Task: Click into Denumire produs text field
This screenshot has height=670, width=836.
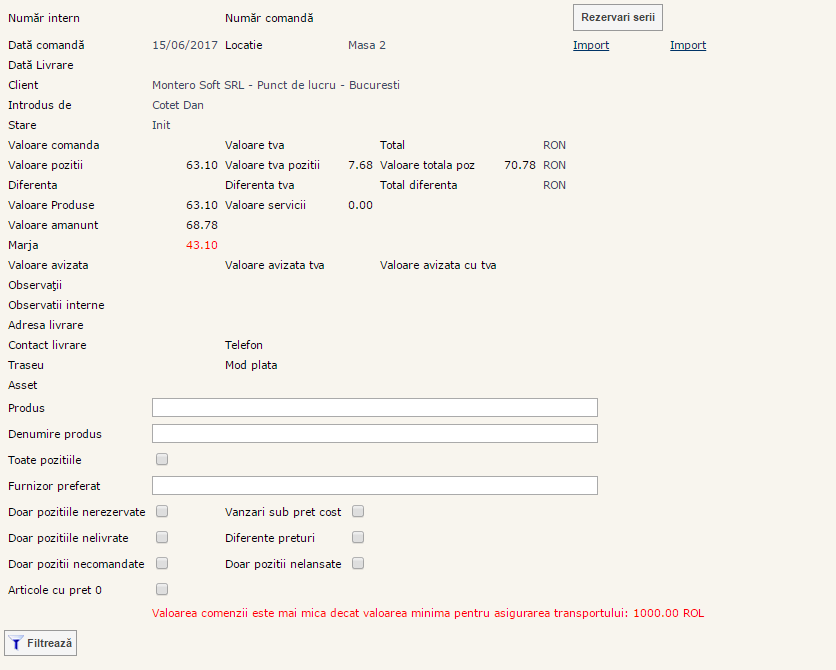Action: click(374, 434)
